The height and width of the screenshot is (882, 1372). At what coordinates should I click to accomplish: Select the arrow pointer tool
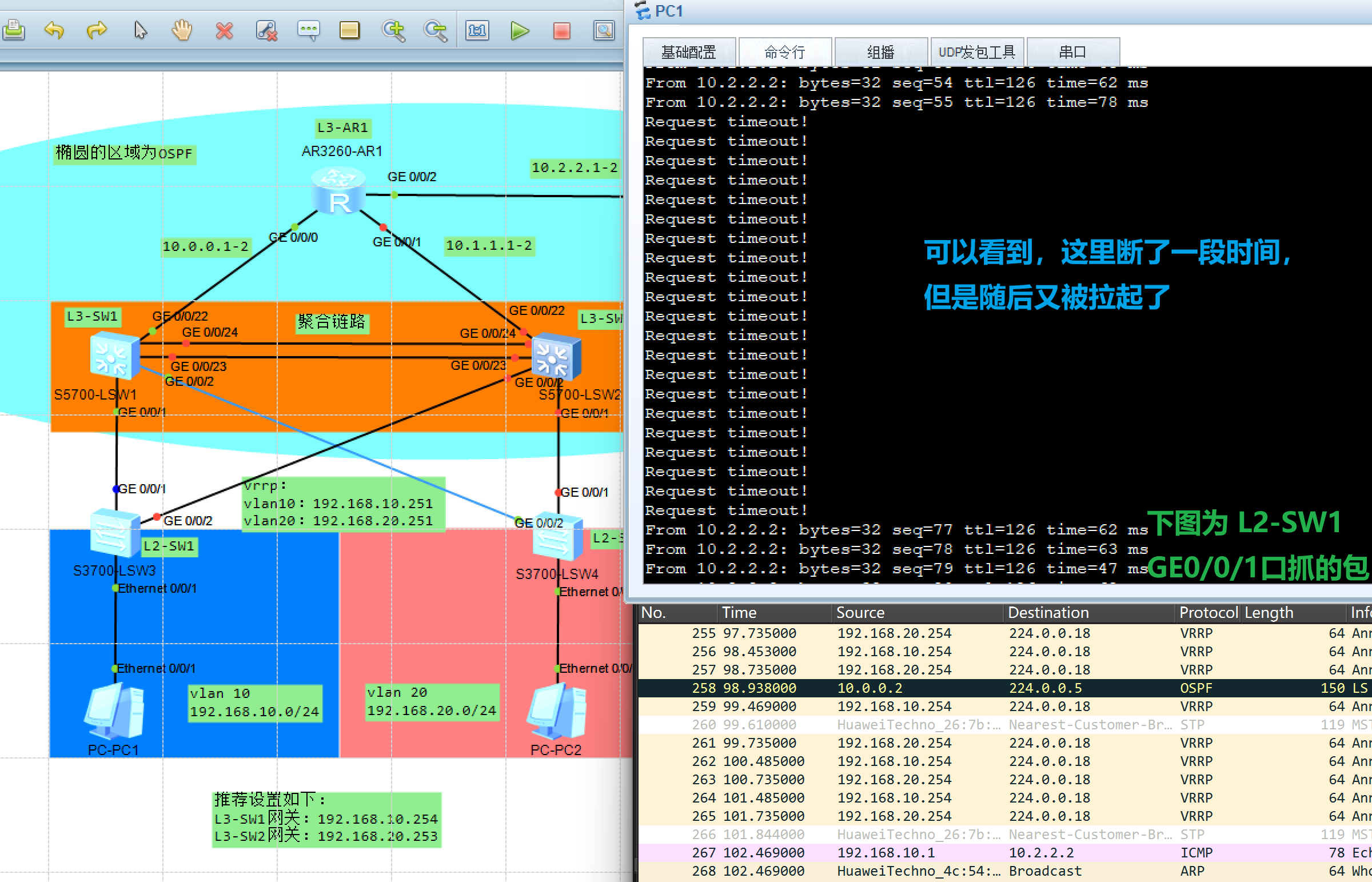(139, 30)
